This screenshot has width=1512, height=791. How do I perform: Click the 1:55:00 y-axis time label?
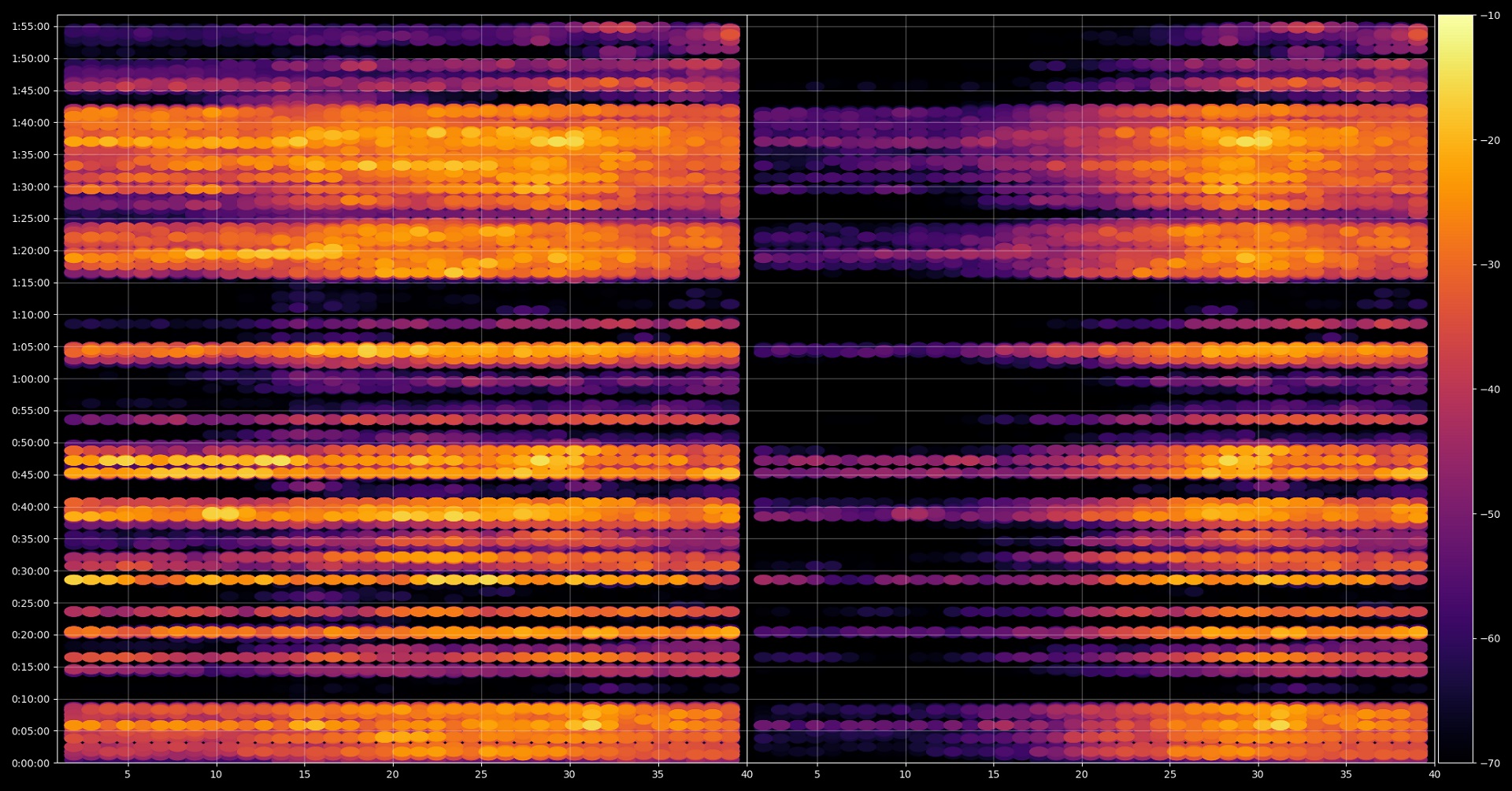point(31,27)
